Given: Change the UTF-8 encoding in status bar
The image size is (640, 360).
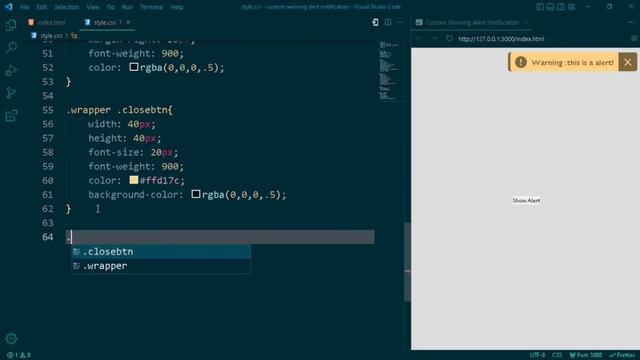Looking at the screenshot, I should click(537, 355).
